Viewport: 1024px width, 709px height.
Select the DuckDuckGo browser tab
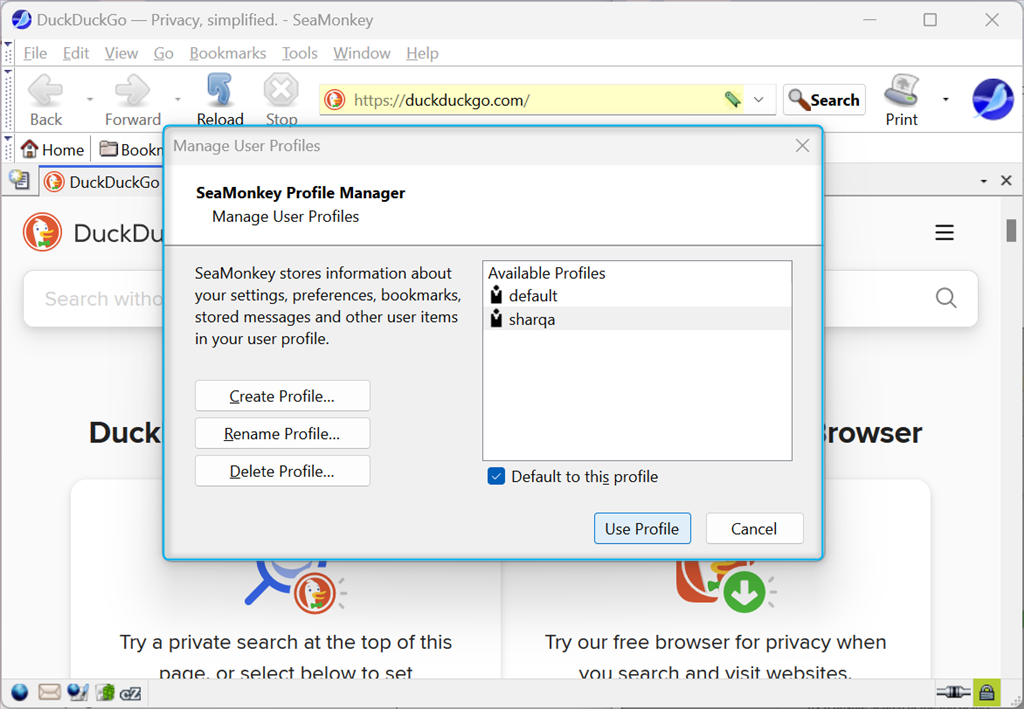coord(101,181)
